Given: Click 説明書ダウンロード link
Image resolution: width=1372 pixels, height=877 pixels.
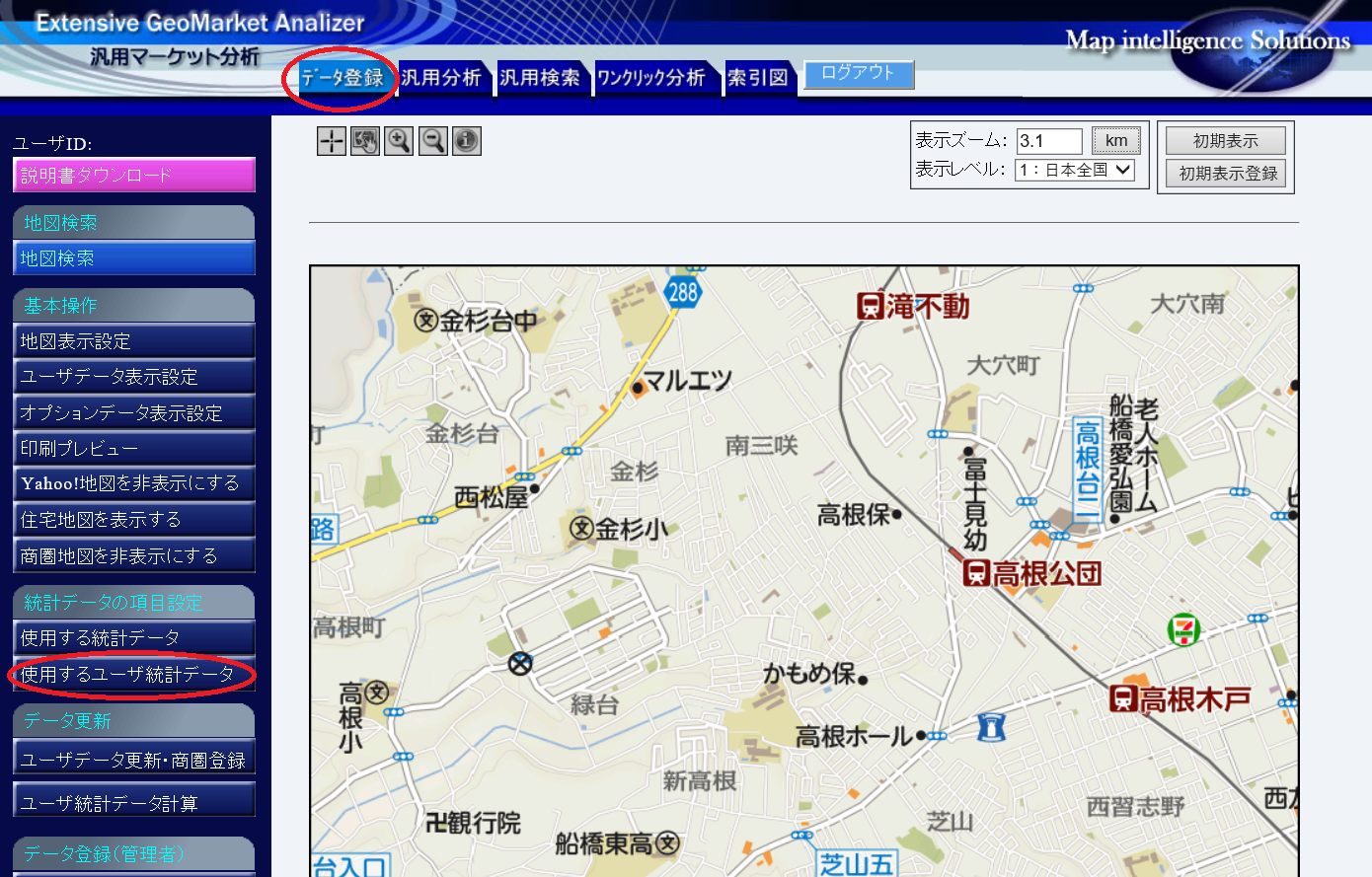Looking at the screenshot, I should point(134,175).
